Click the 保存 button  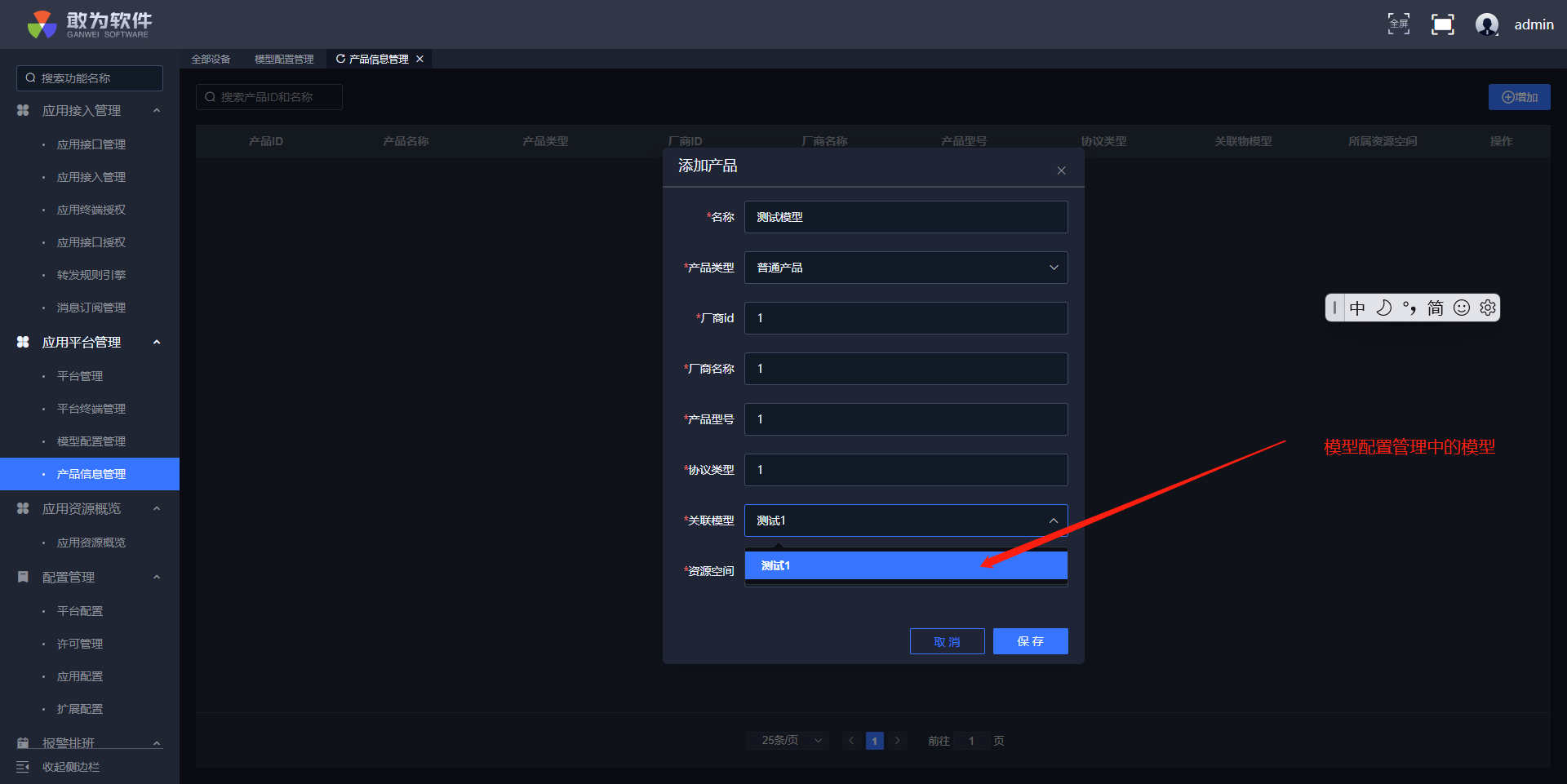click(1031, 641)
